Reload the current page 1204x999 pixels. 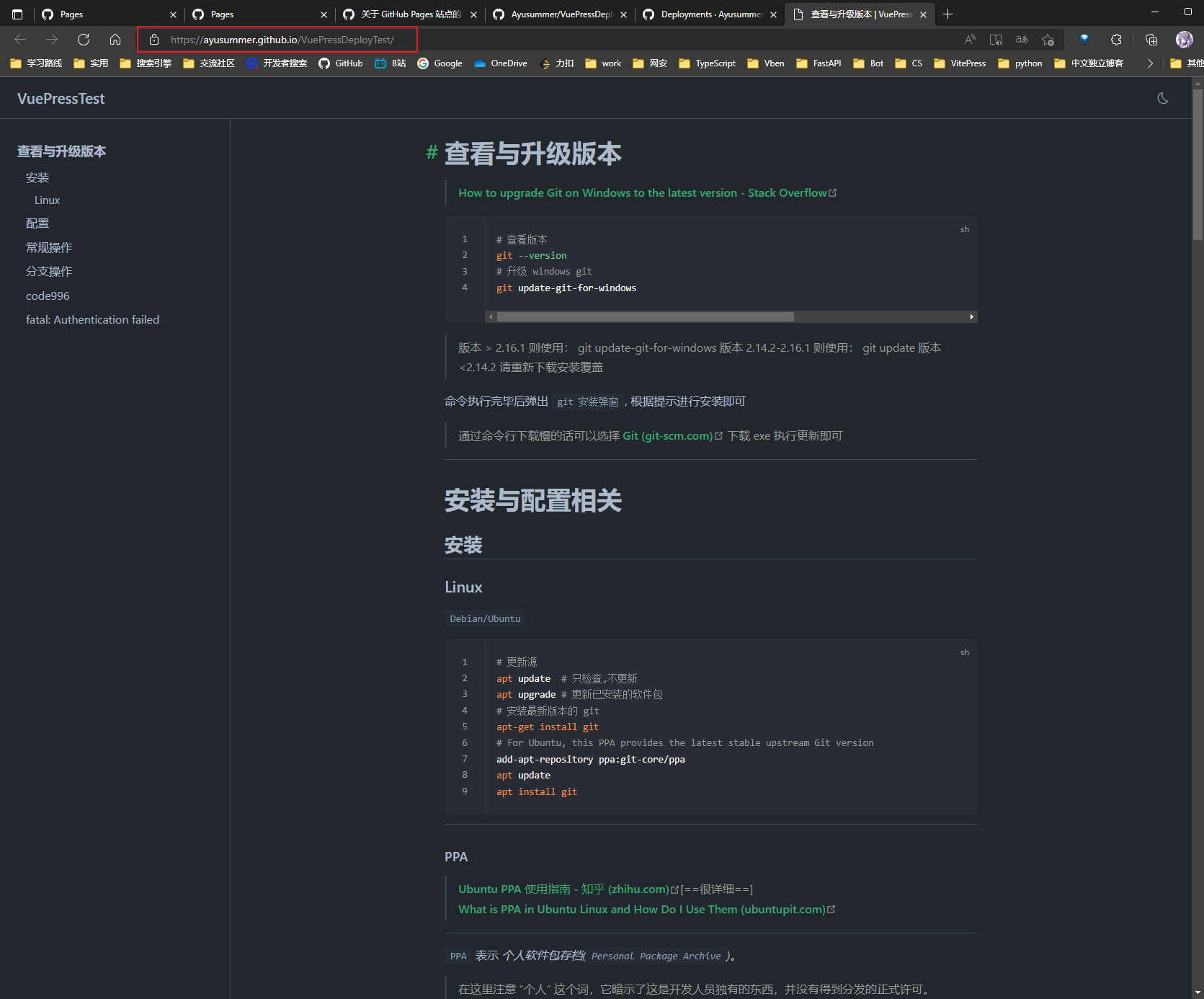(84, 40)
